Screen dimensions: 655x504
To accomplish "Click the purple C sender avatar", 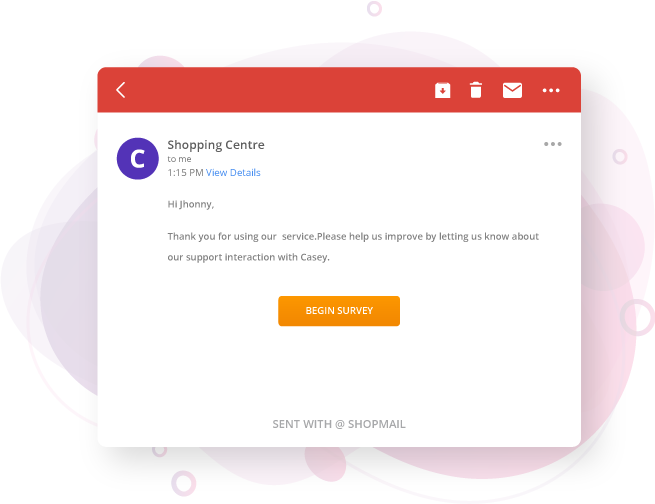I will 137,159.
